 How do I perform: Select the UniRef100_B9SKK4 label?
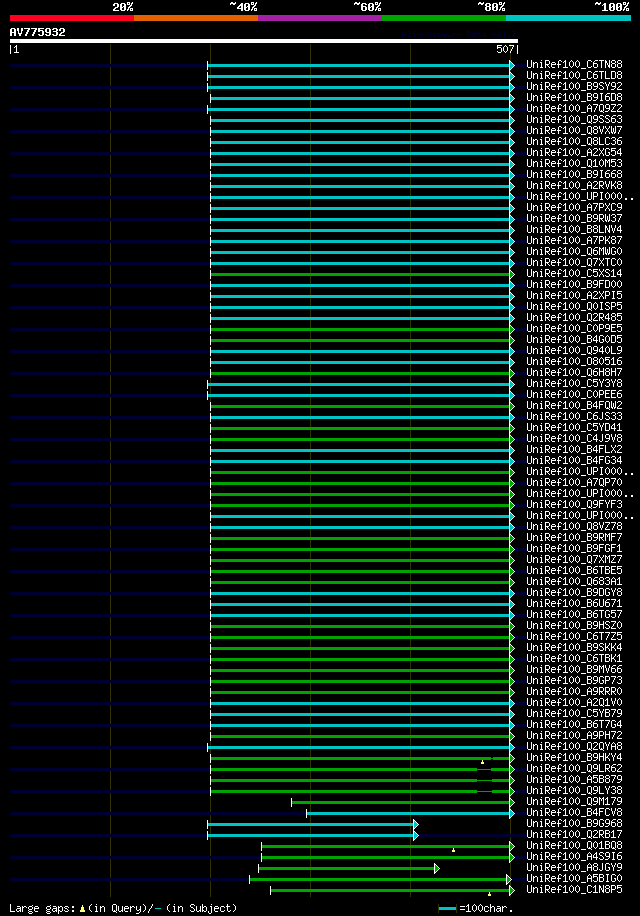(x=574, y=647)
